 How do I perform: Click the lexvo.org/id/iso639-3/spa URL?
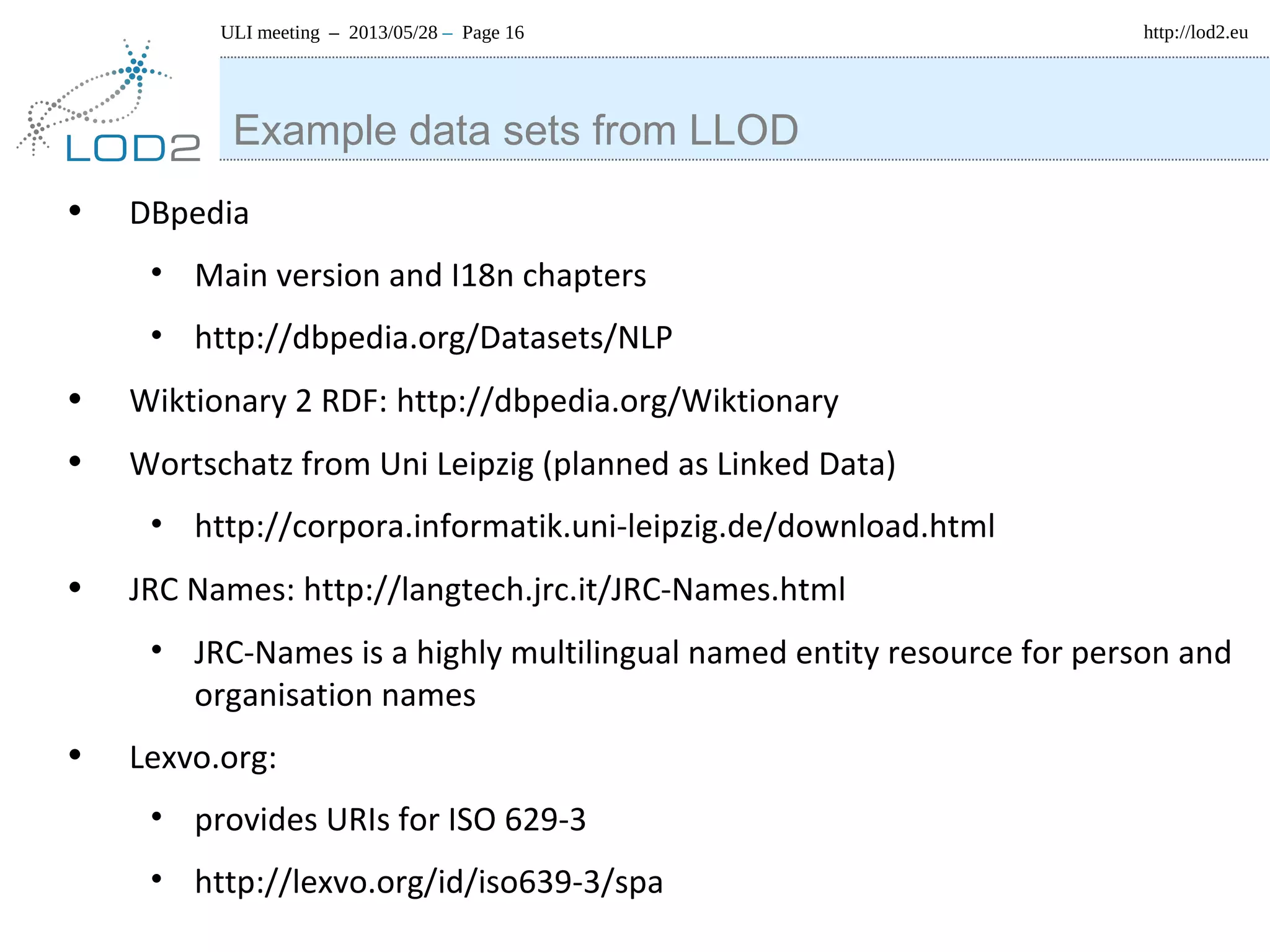tap(429, 883)
